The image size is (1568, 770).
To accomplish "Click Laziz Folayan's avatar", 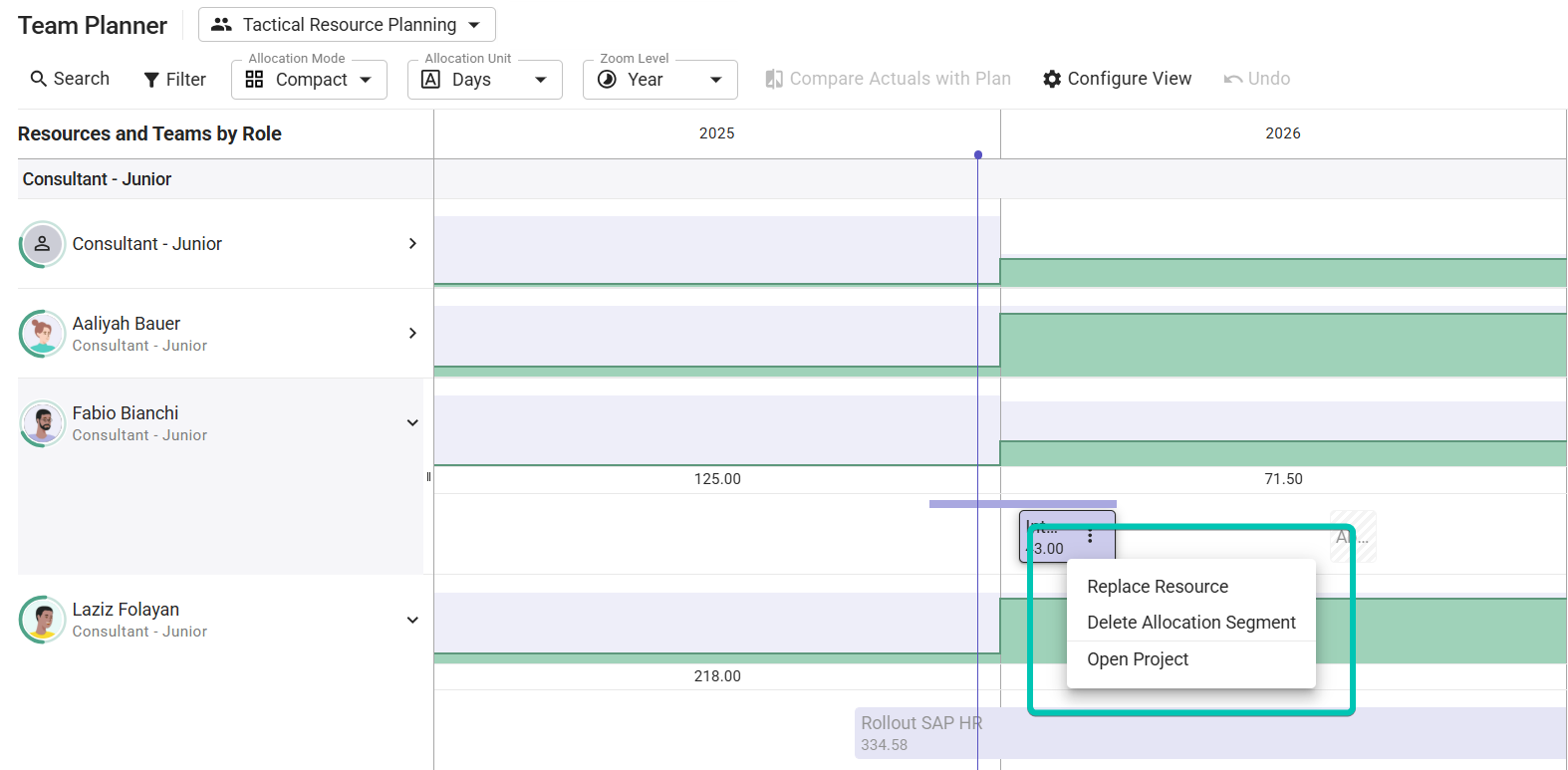I will point(42,620).
